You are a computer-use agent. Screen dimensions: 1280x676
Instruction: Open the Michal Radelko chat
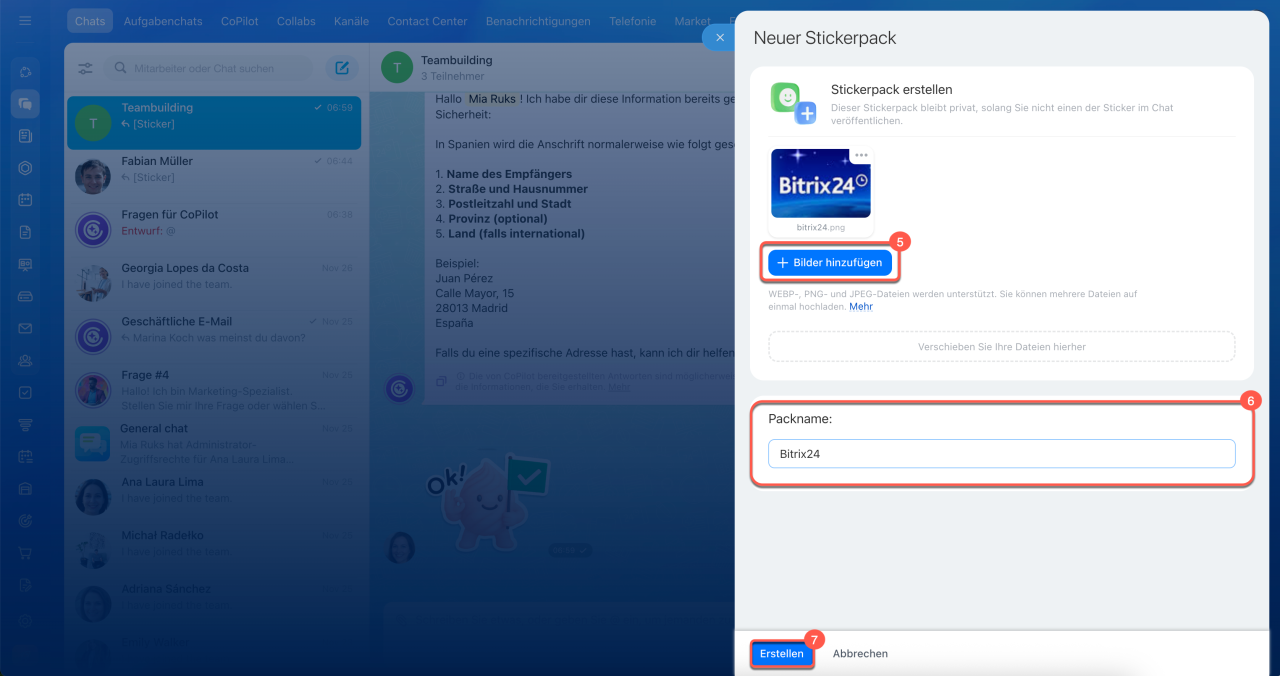pyautogui.click(x=214, y=551)
